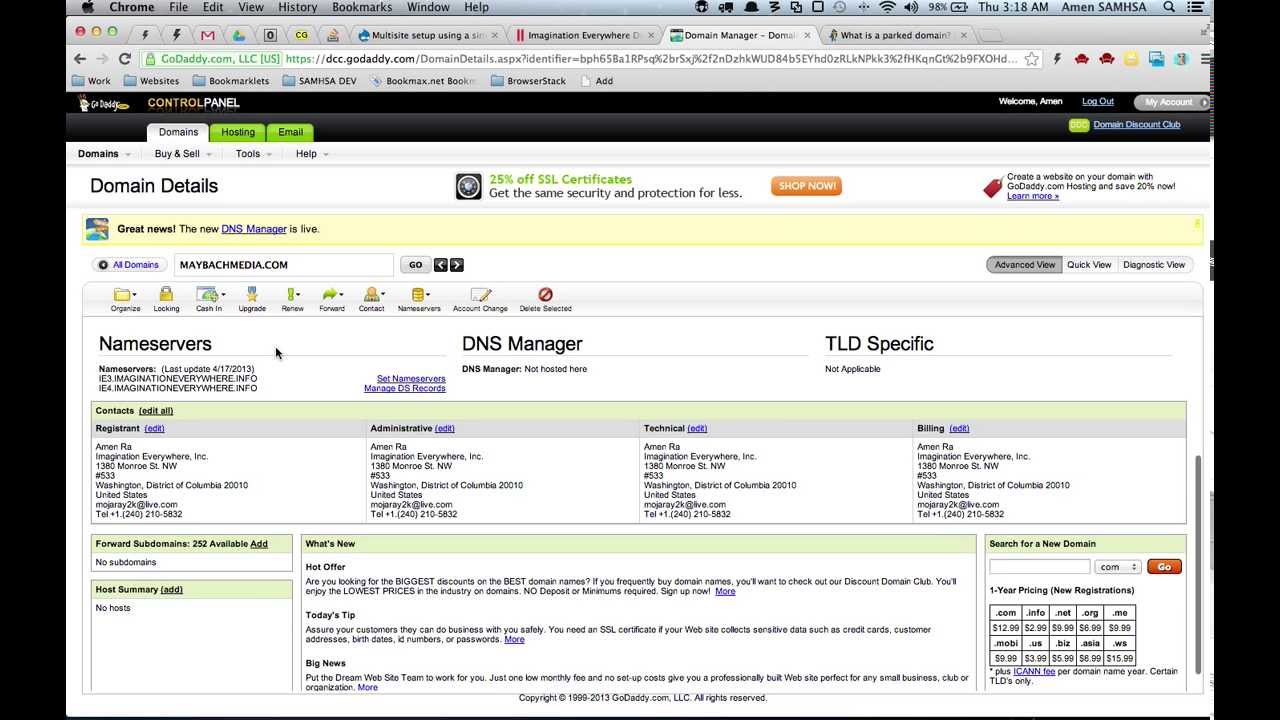Open the Manage DS Records link
The width and height of the screenshot is (1280, 720).
tap(405, 388)
